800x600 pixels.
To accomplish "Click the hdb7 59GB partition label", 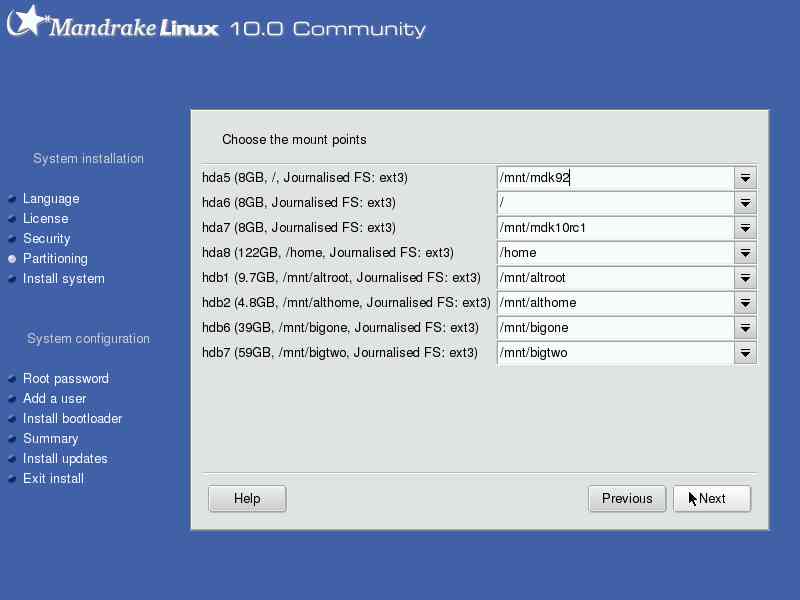I will point(340,353).
